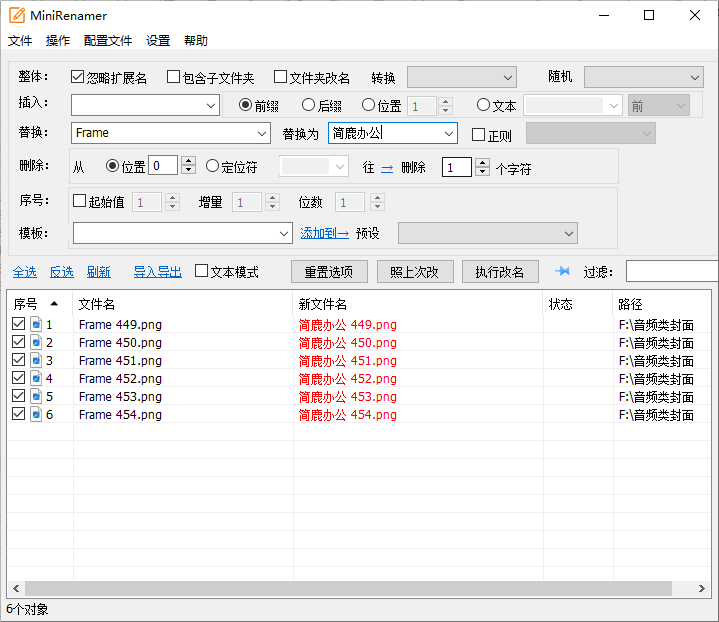
Task: Click the file icon for Frame 452.png
Action: pyautogui.click(x=35, y=378)
